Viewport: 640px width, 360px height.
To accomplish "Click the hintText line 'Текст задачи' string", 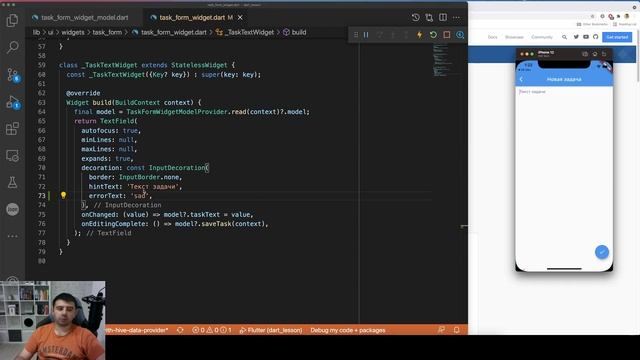I will click(x=154, y=187).
